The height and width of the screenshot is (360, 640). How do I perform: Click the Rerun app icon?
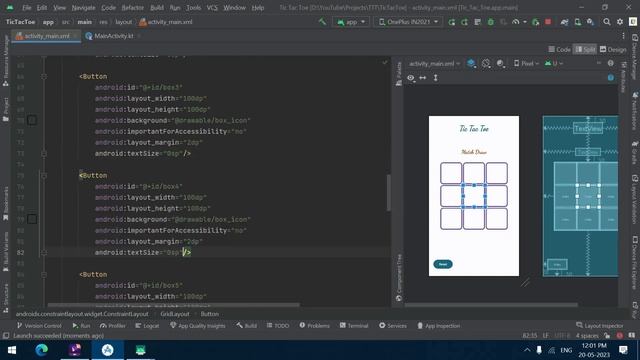coord(452,22)
